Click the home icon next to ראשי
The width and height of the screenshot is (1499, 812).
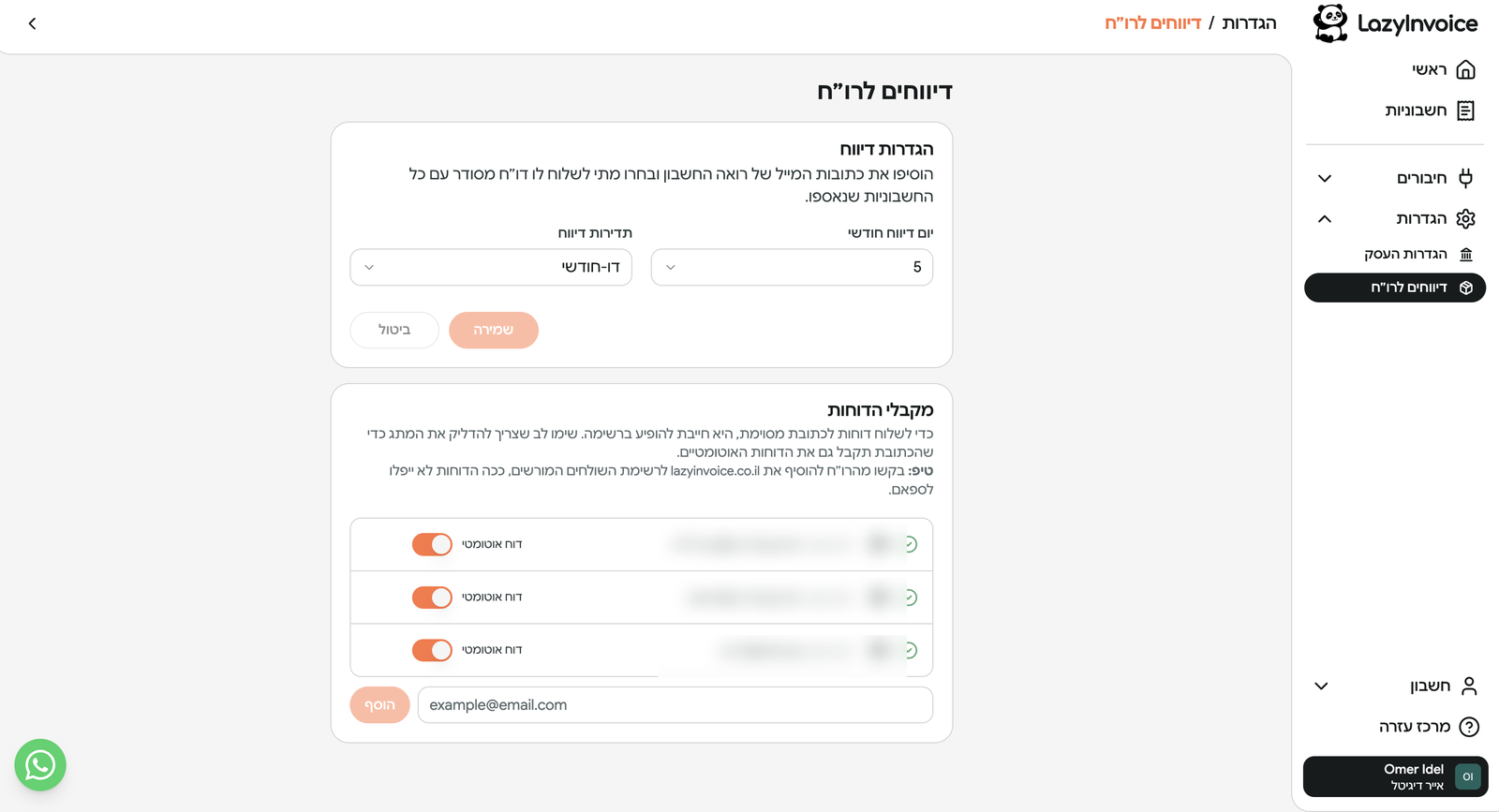(x=1466, y=69)
